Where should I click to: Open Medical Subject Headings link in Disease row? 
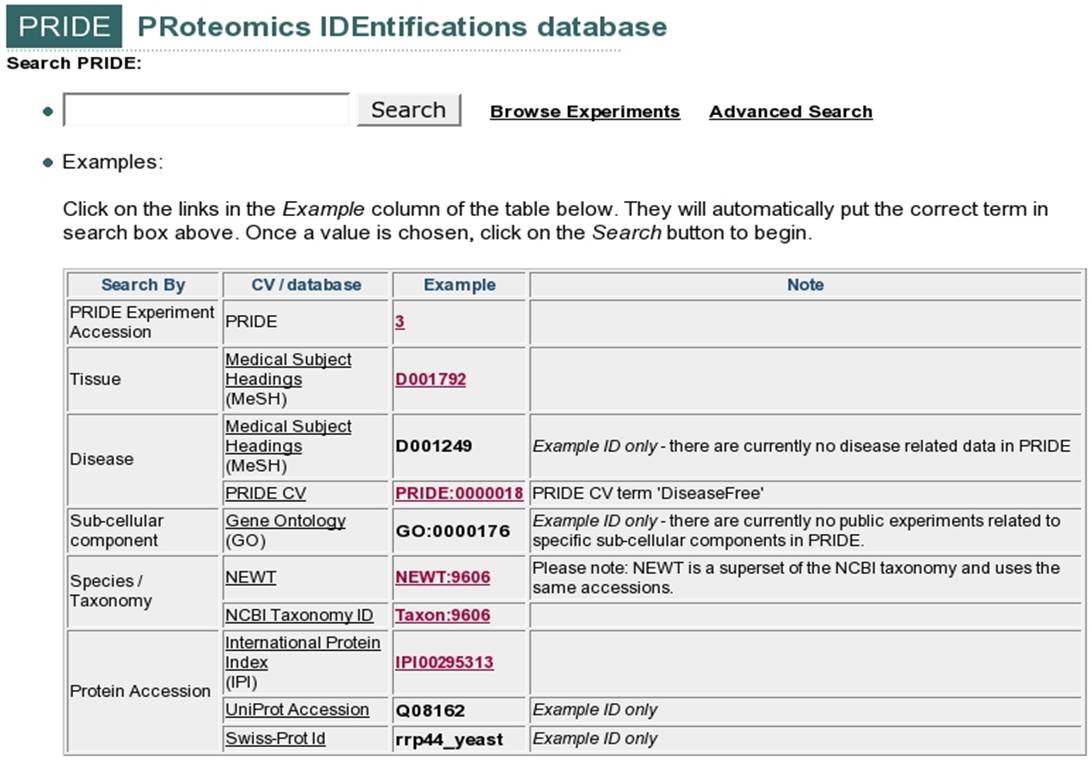click(x=288, y=436)
